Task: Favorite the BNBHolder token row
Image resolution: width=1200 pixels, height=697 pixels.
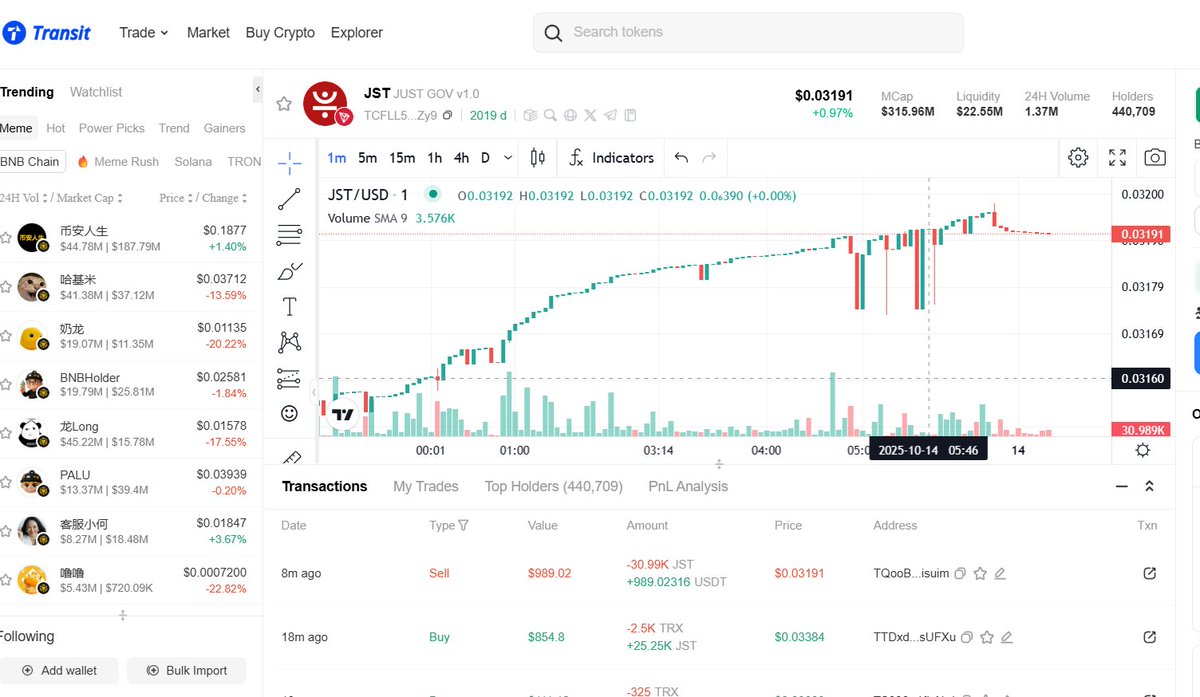Action: click(x=6, y=386)
